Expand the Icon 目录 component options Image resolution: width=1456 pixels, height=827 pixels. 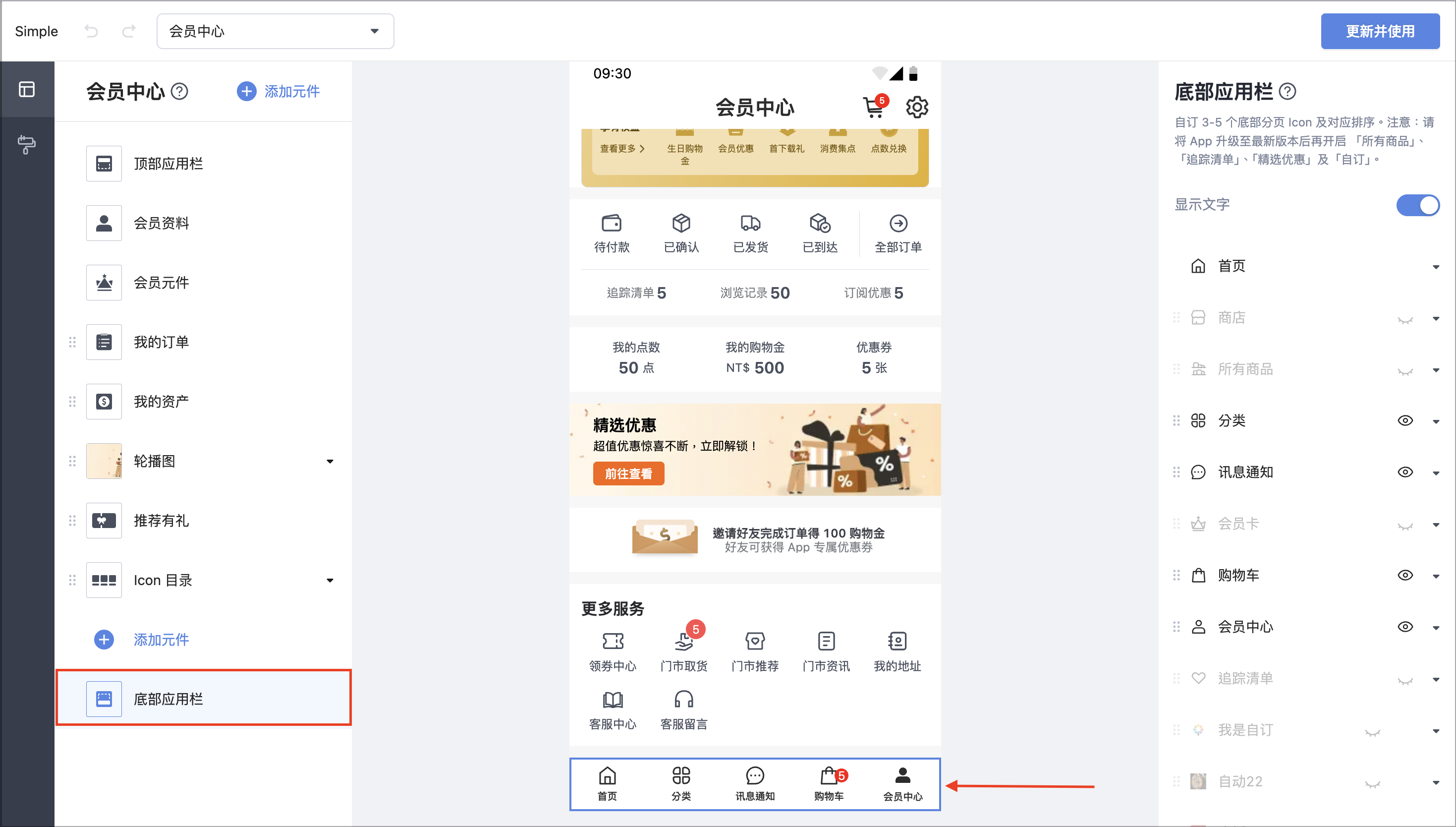click(x=330, y=581)
